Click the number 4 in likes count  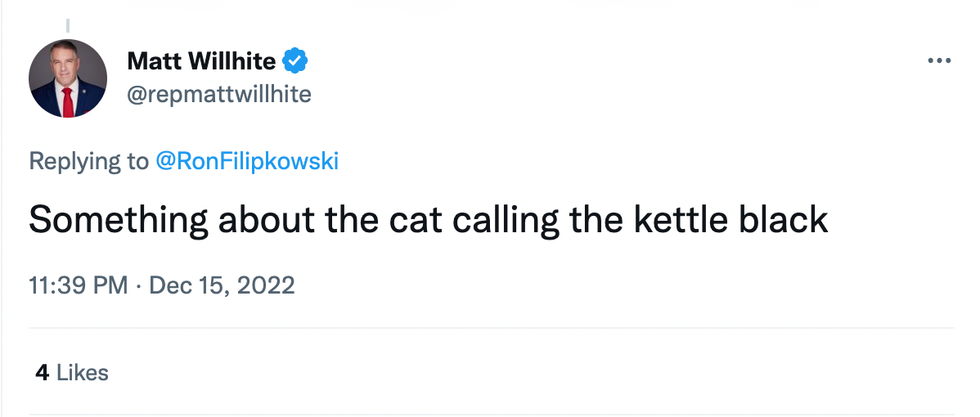(42, 373)
